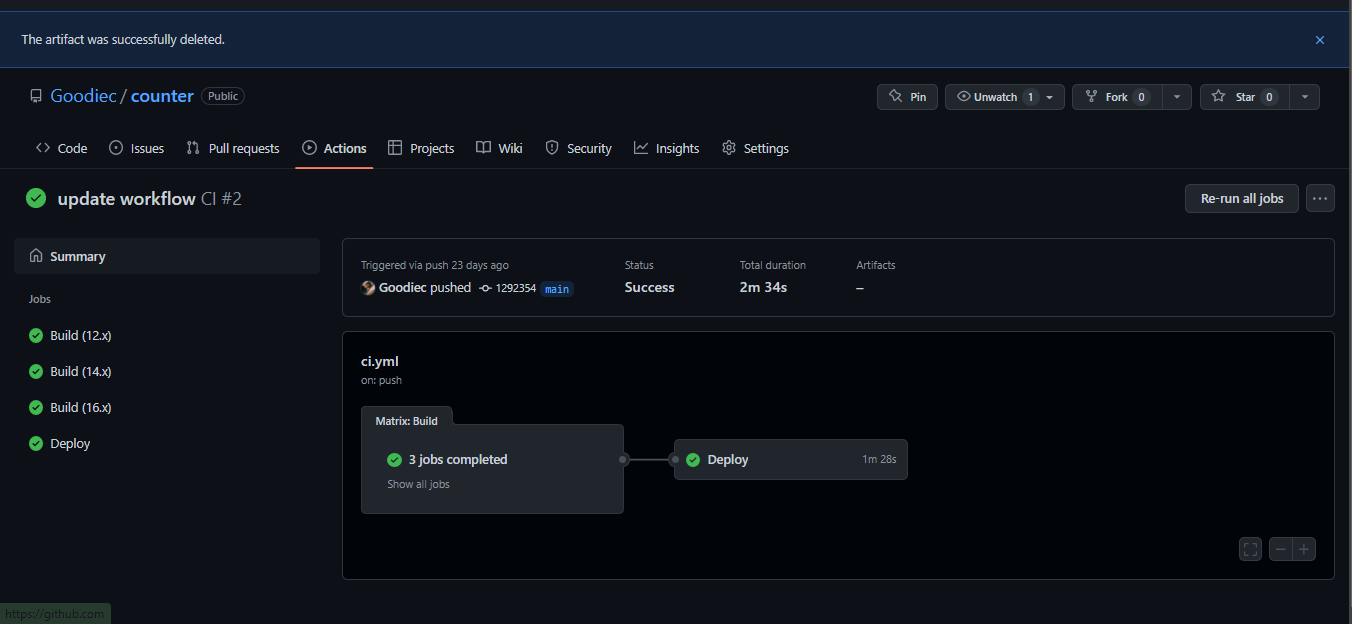Pin the repository with Pin button
The image size is (1352, 624).
tap(907, 97)
